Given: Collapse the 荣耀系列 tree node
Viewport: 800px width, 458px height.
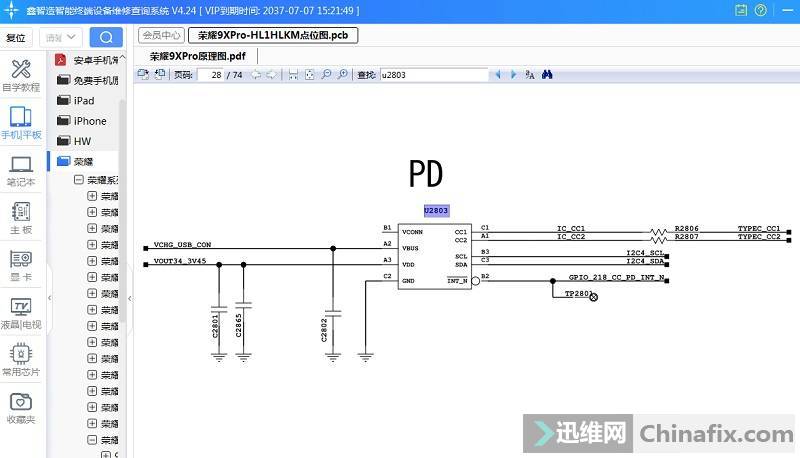Looking at the screenshot, I should coord(79,181).
